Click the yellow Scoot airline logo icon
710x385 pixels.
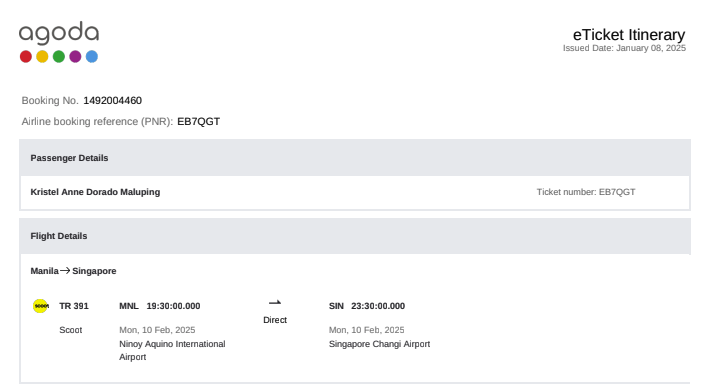pyautogui.click(x=41, y=306)
